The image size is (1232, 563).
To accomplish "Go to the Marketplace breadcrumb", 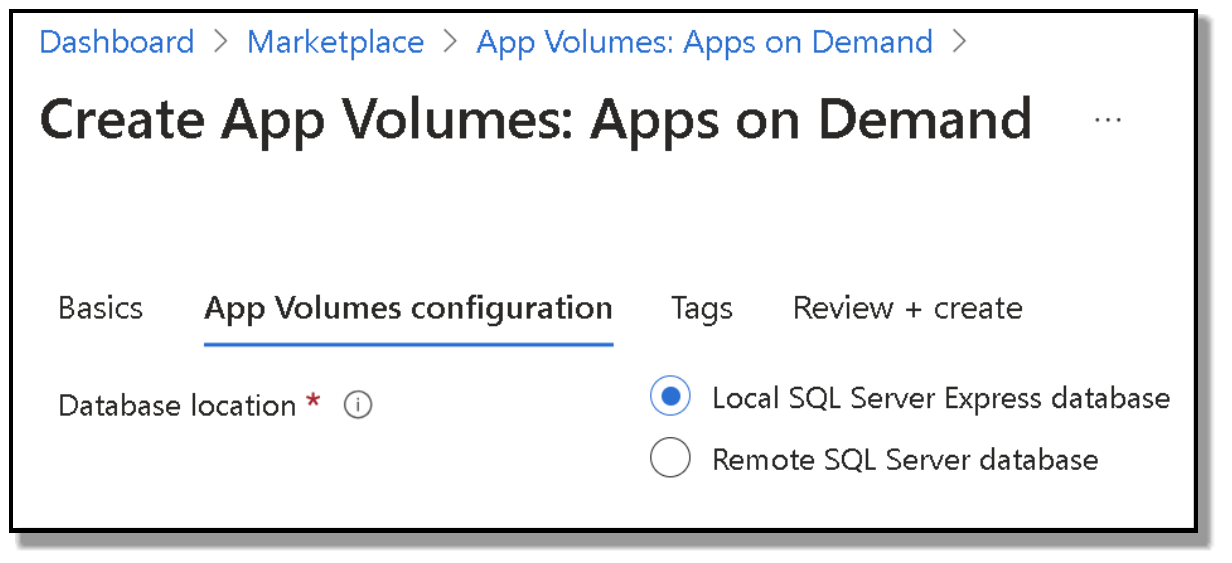I will tap(335, 42).
